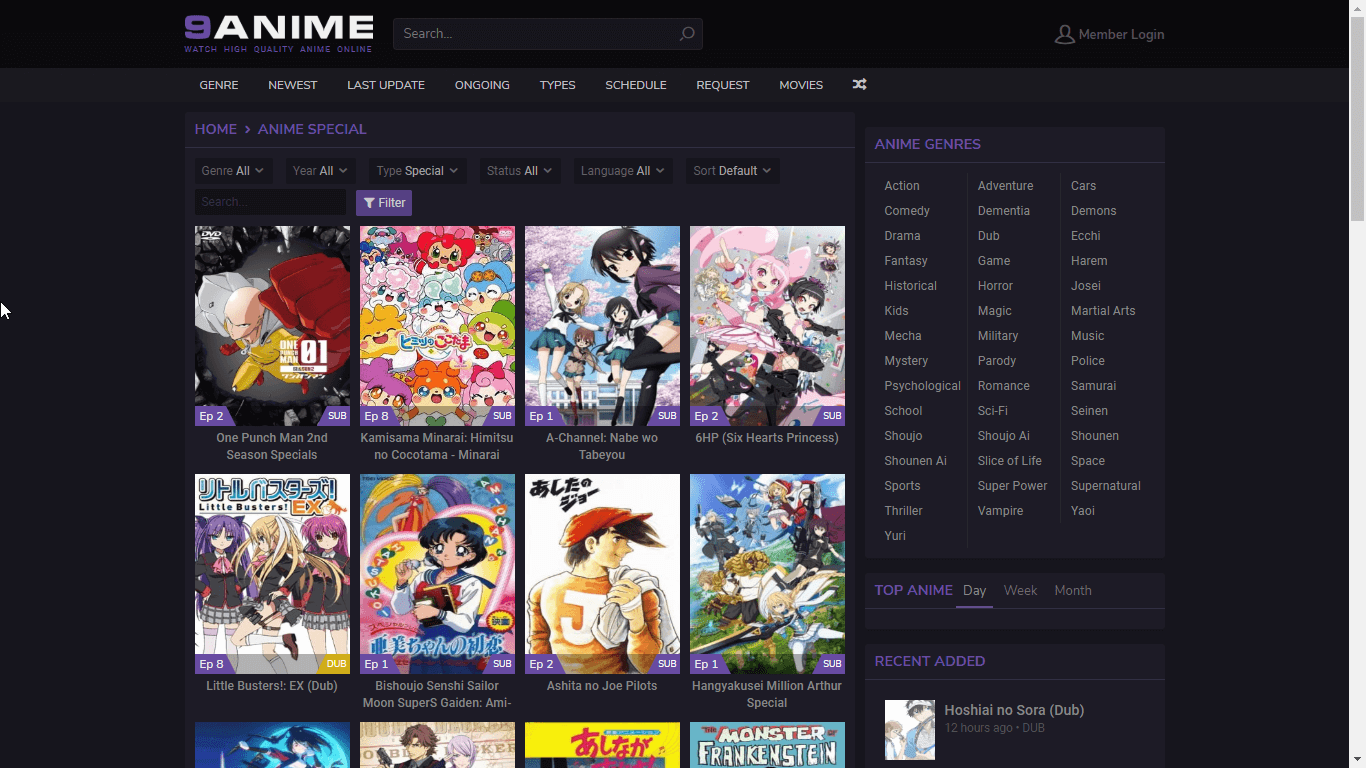The height and width of the screenshot is (768, 1366).
Task: Open the Thriller genre
Action: (903, 511)
